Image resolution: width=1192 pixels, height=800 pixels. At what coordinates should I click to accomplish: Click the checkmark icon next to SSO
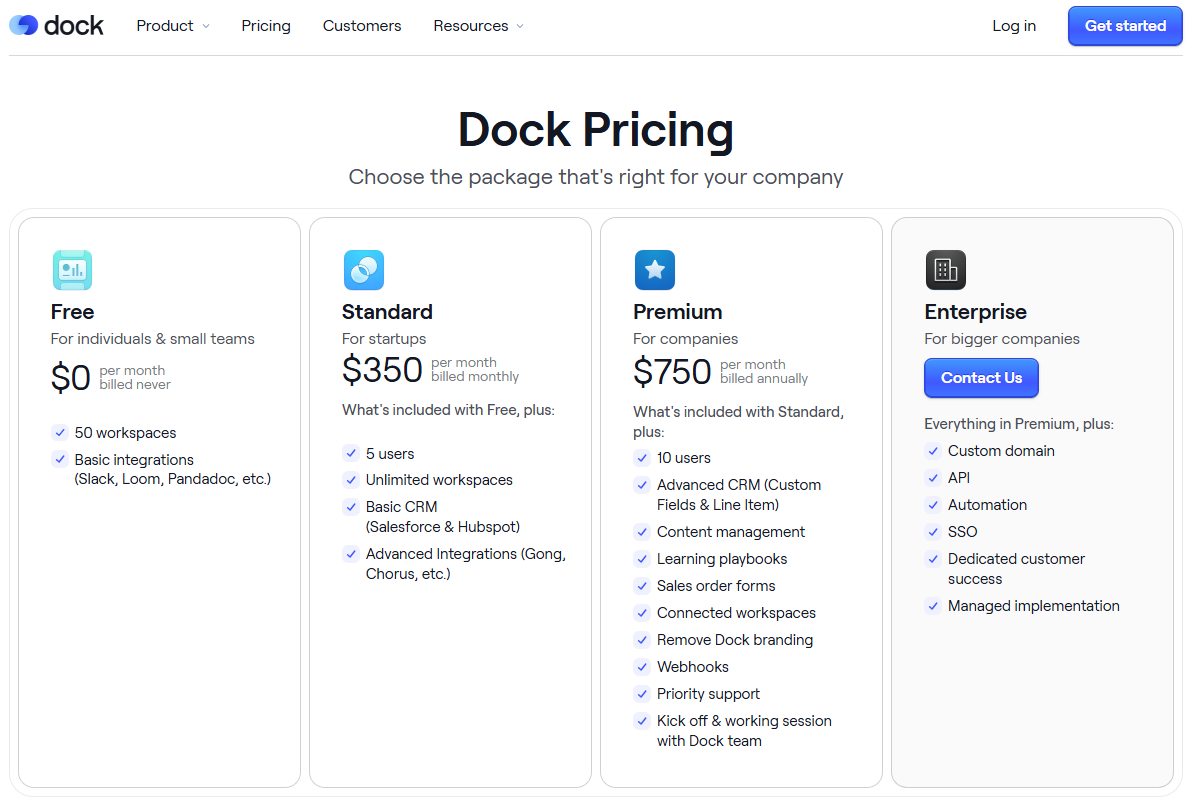click(x=933, y=532)
